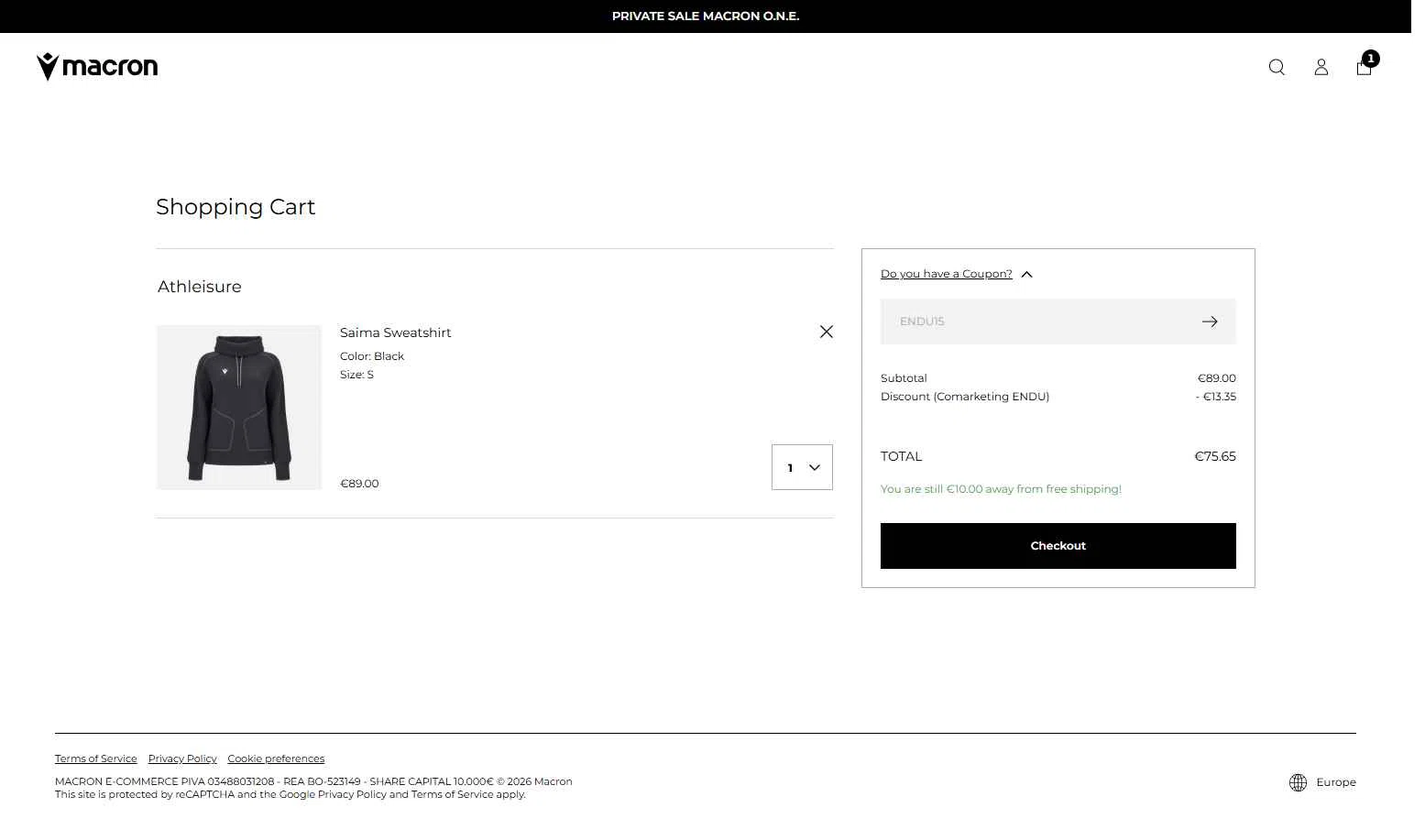The width and height of the screenshot is (1425, 840).
Task: Open the user account icon
Action: tap(1321, 67)
